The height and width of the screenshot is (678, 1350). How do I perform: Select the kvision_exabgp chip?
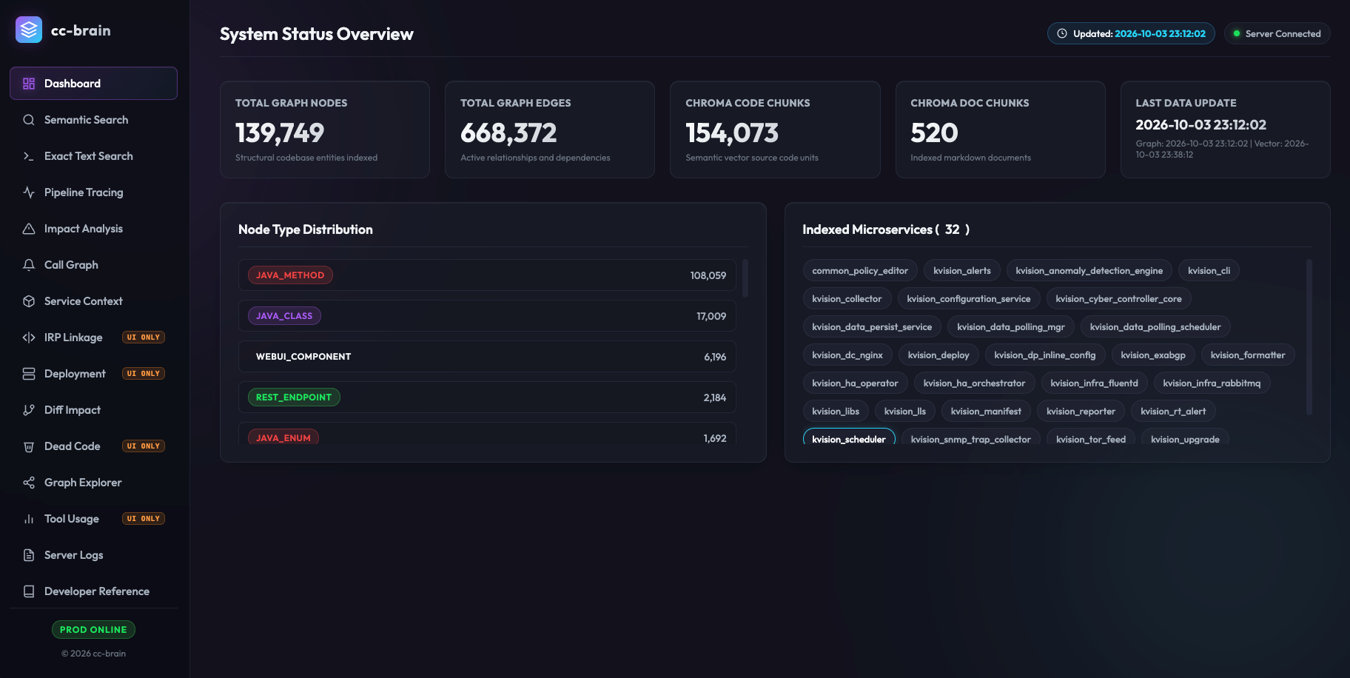1153,355
